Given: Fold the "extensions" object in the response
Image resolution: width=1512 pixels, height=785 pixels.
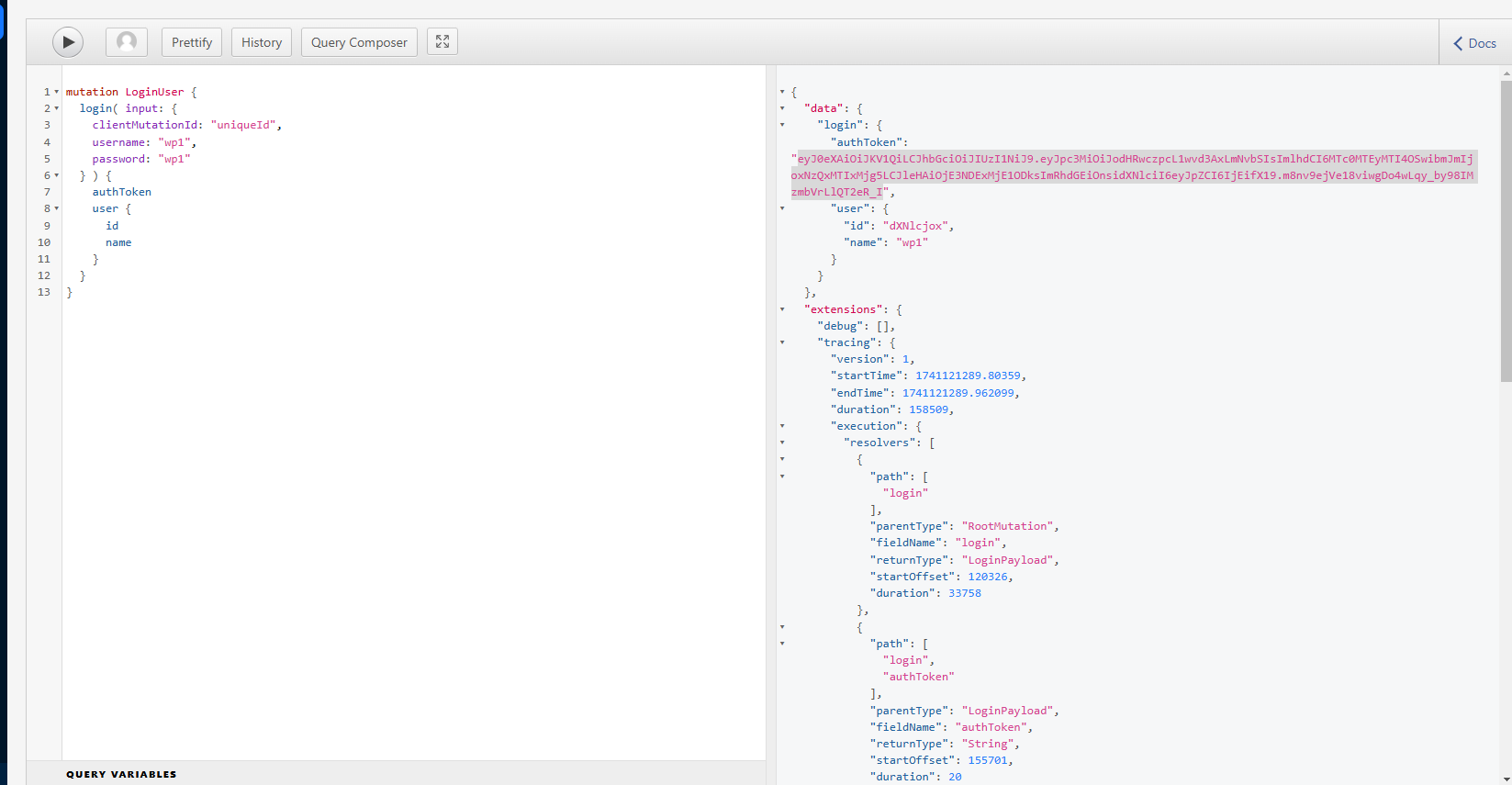Looking at the screenshot, I should pos(782,309).
